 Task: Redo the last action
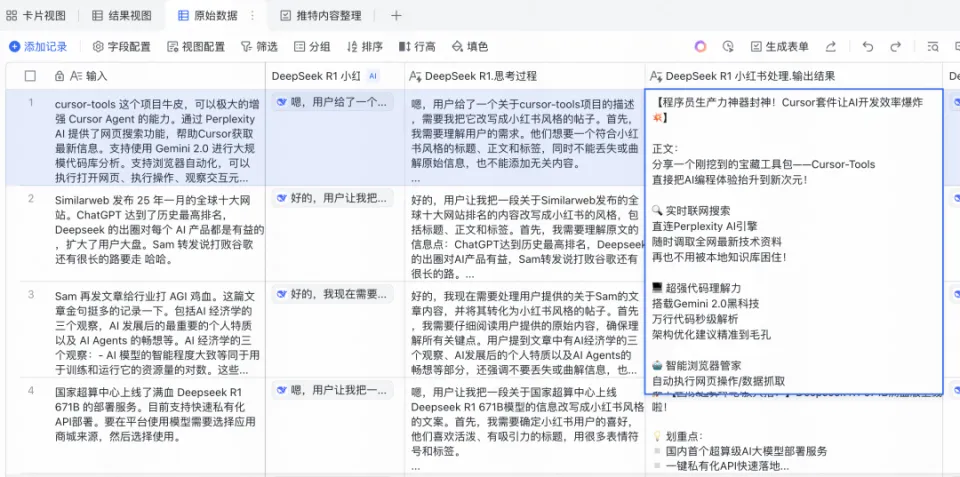[895, 47]
